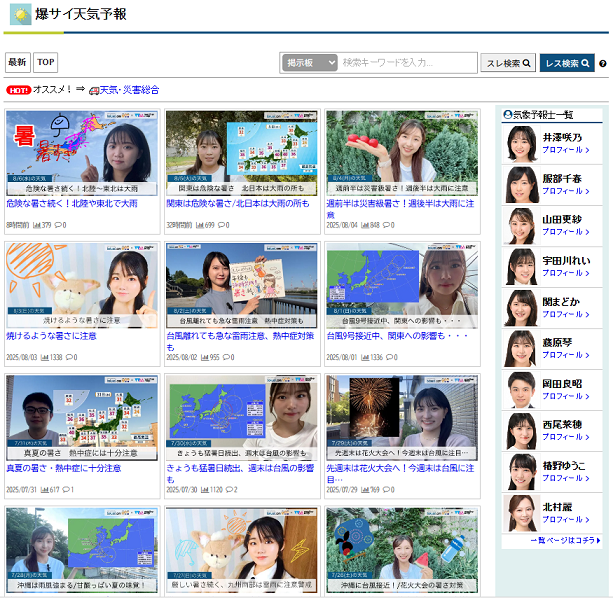This screenshot has height=598, width=613.
Task: Click thumbnail 沖縄に台風接近 video
Action: (402, 550)
